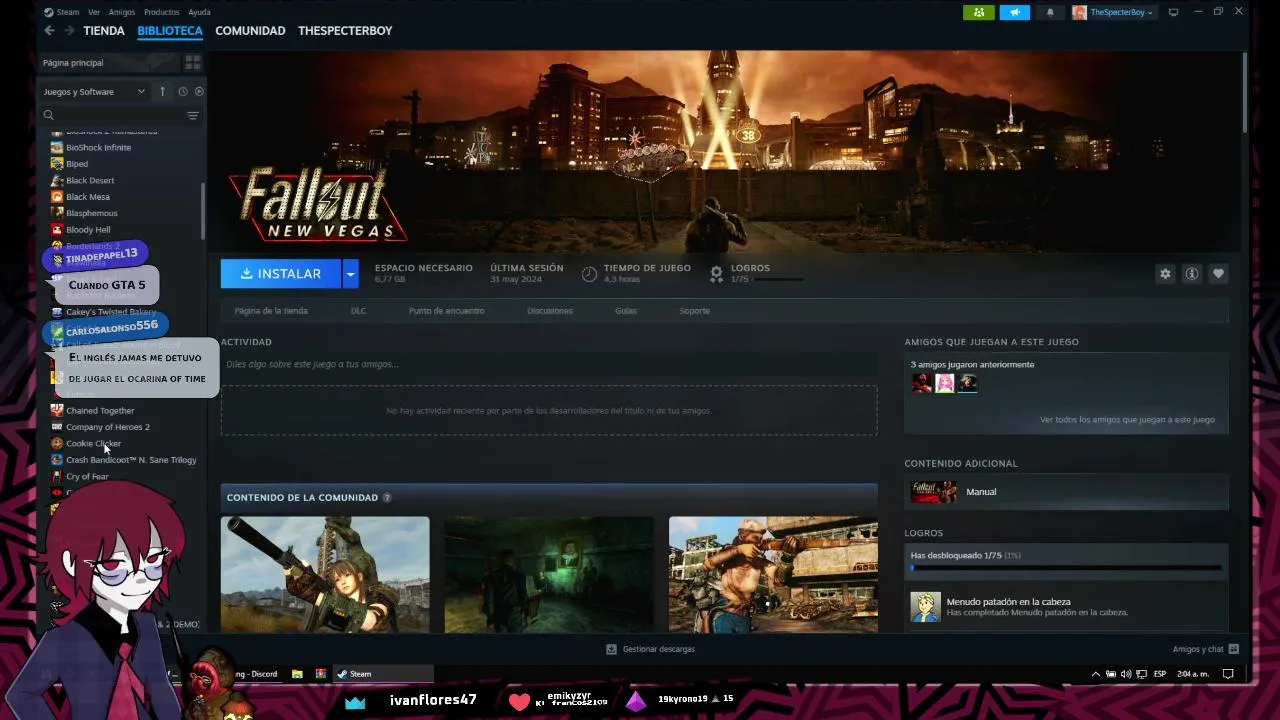Click the playtime clock icon

pyautogui.click(x=589, y=273)
